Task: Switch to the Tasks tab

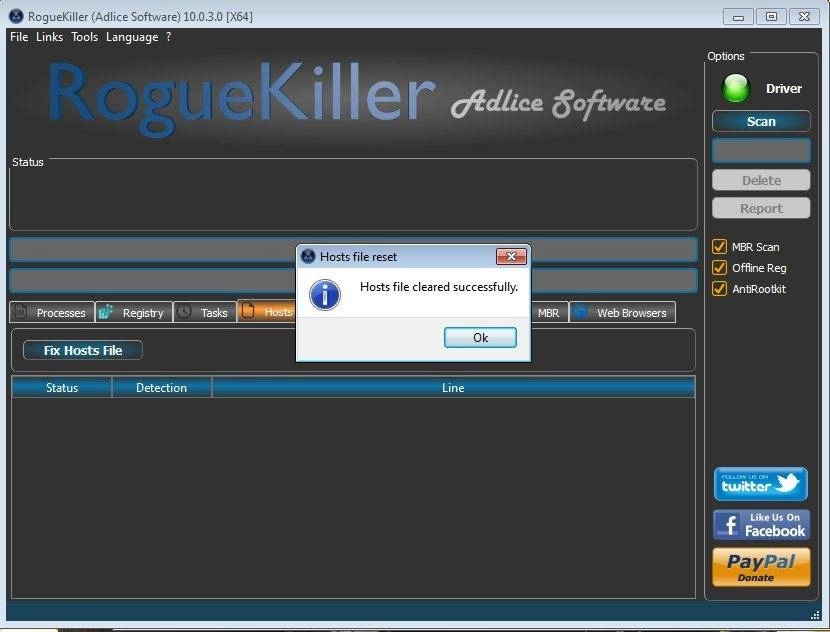Action: [205, 312]
